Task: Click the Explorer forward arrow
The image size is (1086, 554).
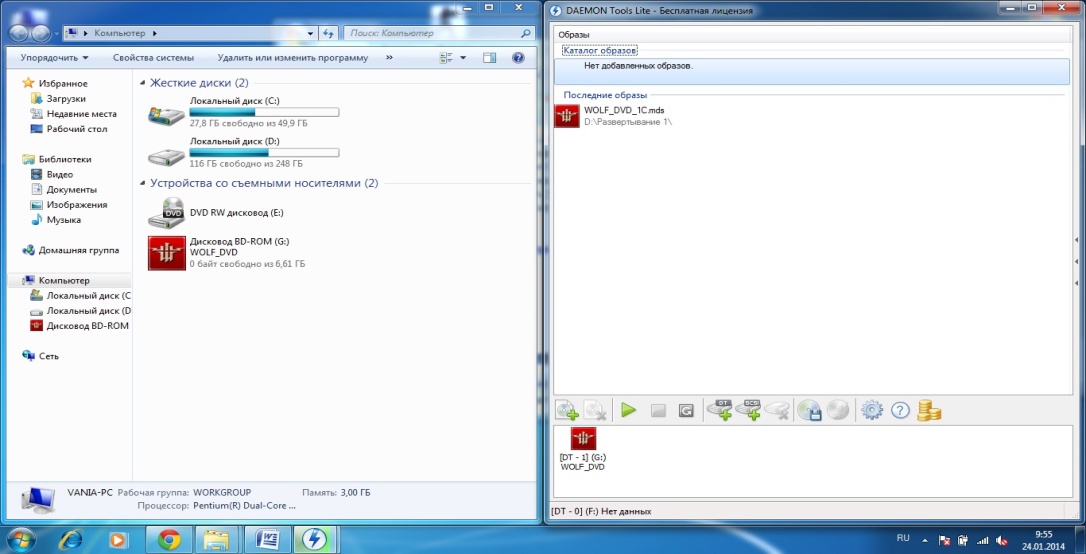Action: 40,33
